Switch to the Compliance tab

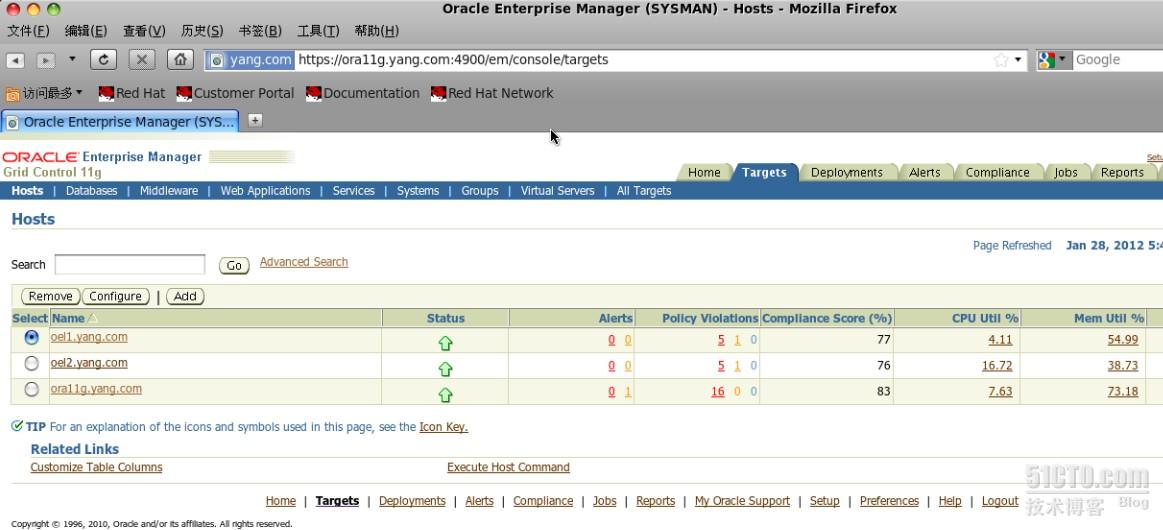point(998,173)
